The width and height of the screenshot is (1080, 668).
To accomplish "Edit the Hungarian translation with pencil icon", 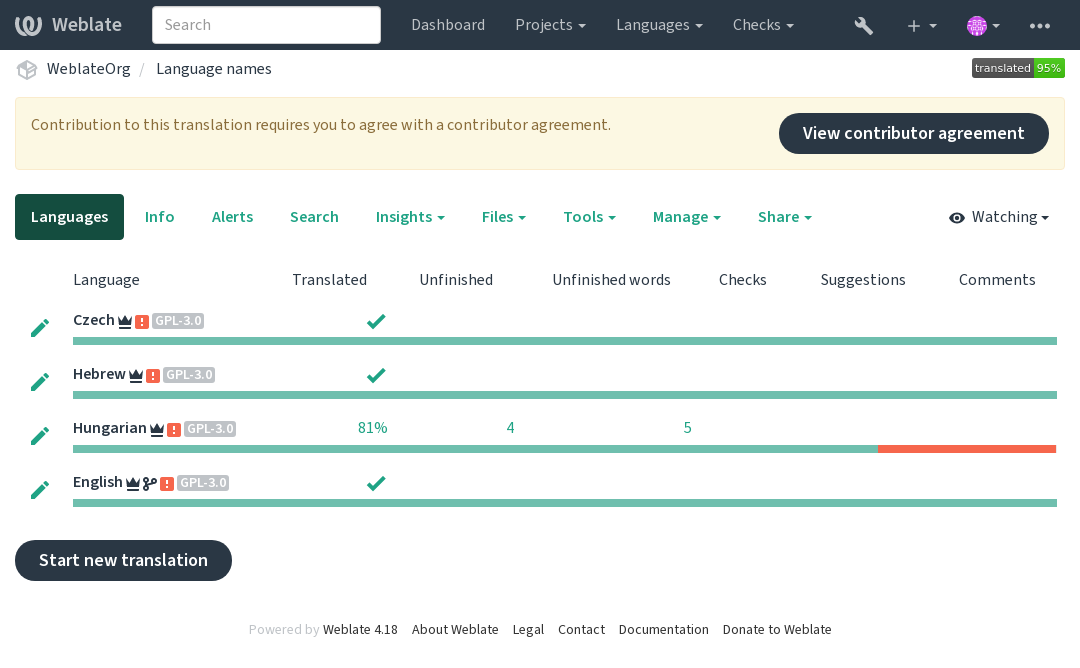I will click(40, 435).
